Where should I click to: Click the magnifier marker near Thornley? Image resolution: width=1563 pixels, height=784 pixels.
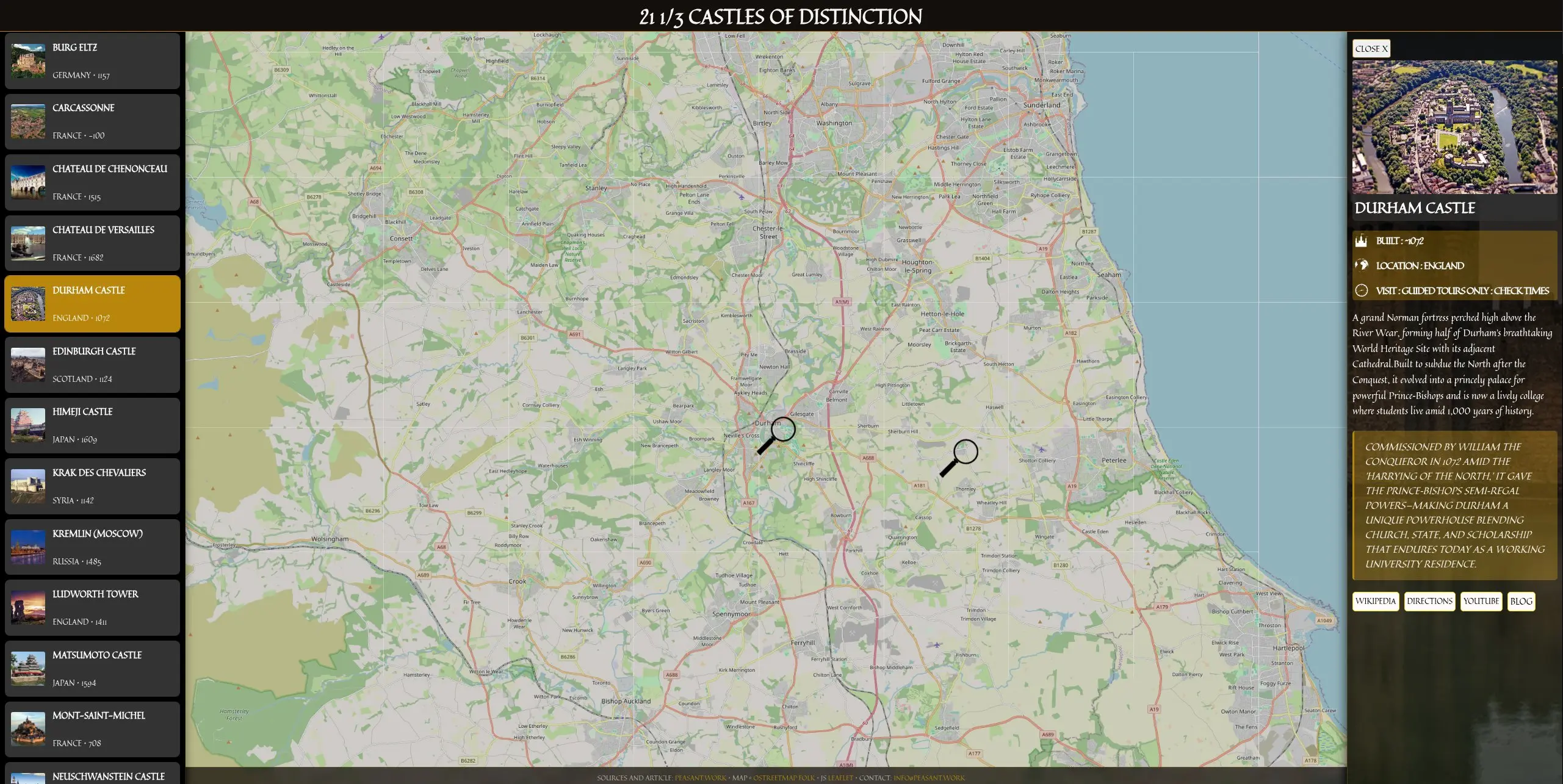pyautogui.click(x=959, y=458)
